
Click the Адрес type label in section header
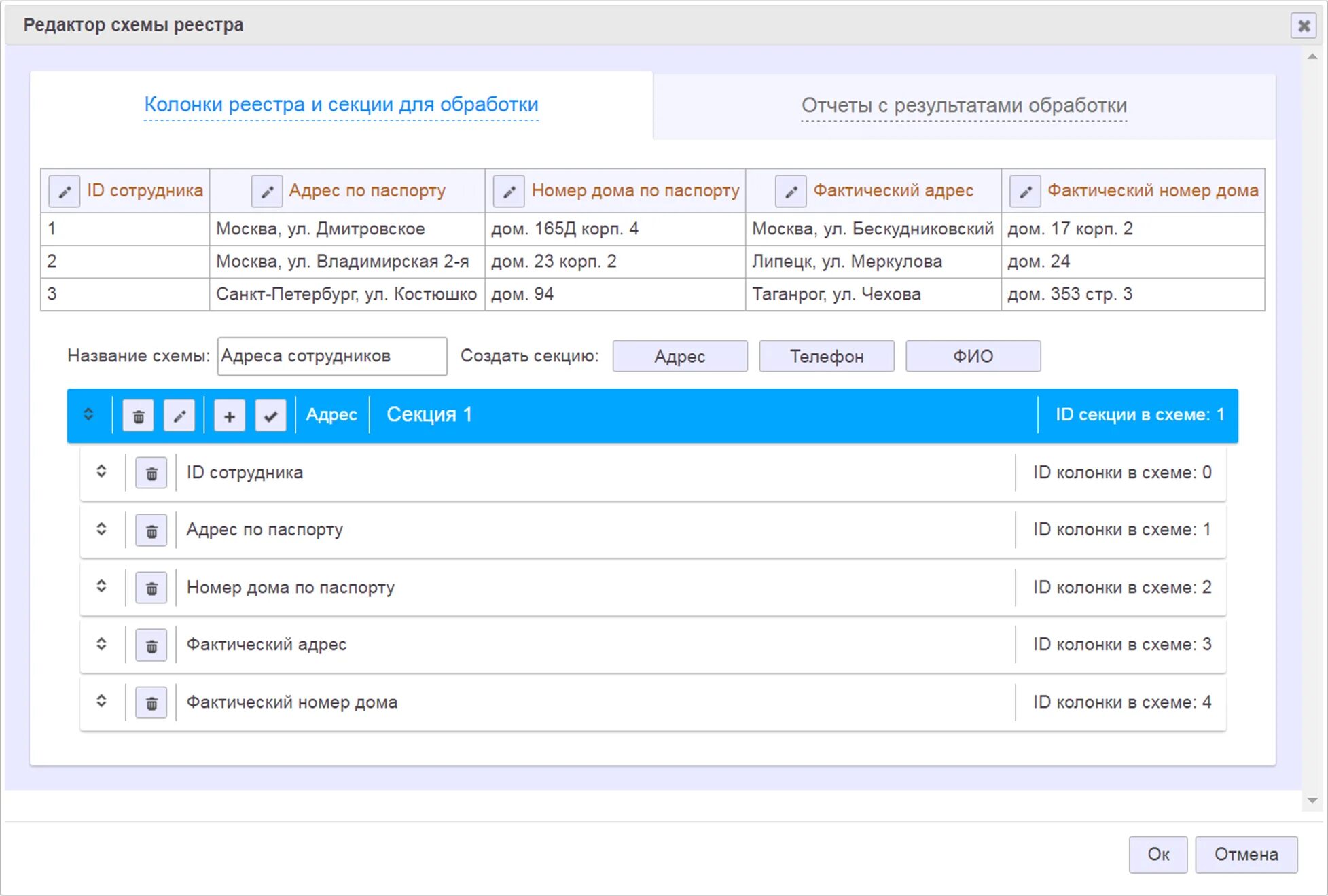331,415
